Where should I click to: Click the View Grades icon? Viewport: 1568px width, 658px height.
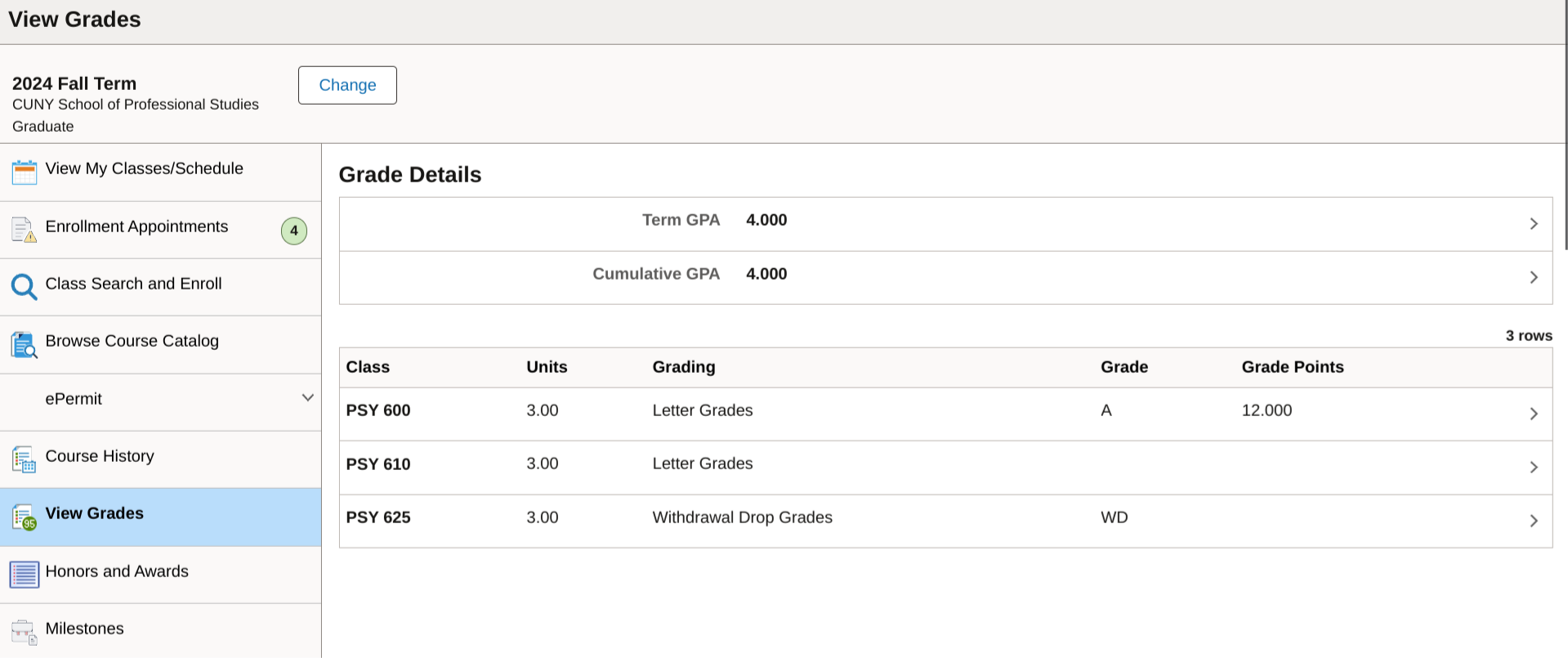[x=24, y=517]
